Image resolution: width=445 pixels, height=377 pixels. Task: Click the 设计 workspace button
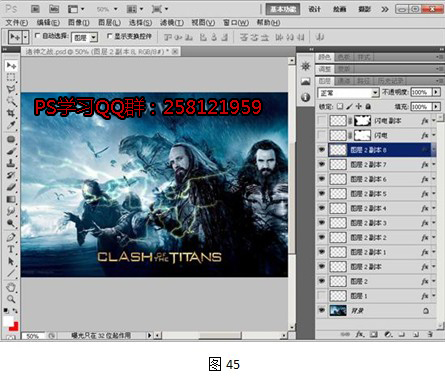pyautogui.click(x=315, y=9)
